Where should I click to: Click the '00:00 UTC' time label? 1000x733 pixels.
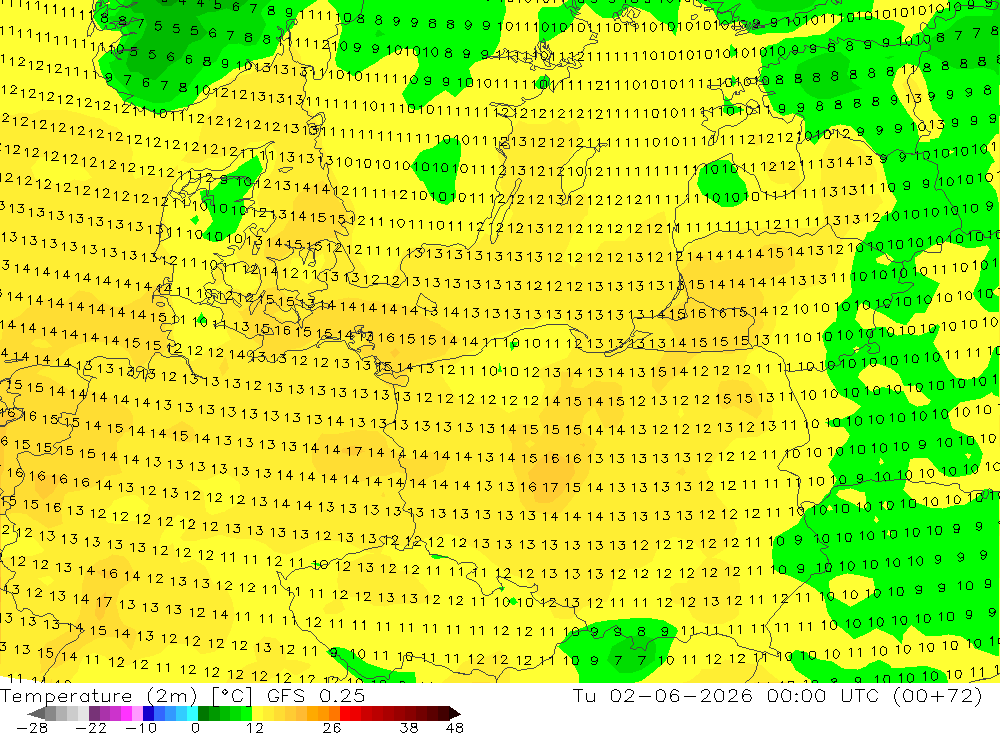pyautogui.click(x=823, y=695)
